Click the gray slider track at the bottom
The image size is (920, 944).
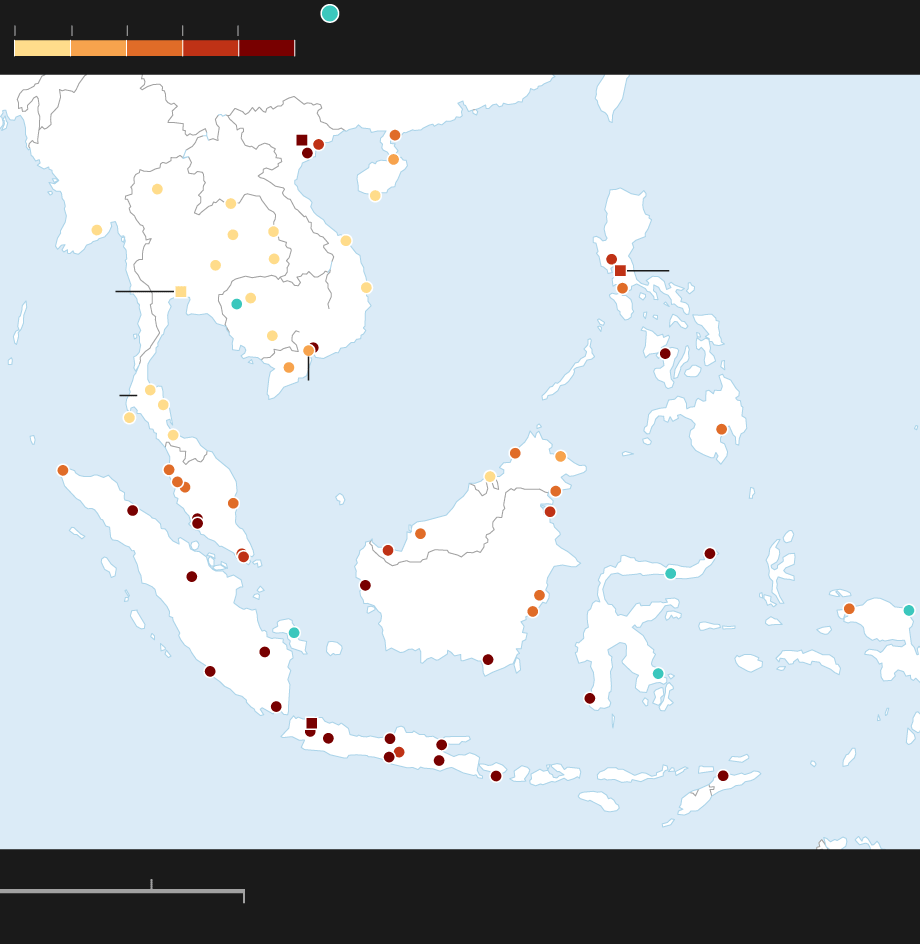[x=122, y=891]
